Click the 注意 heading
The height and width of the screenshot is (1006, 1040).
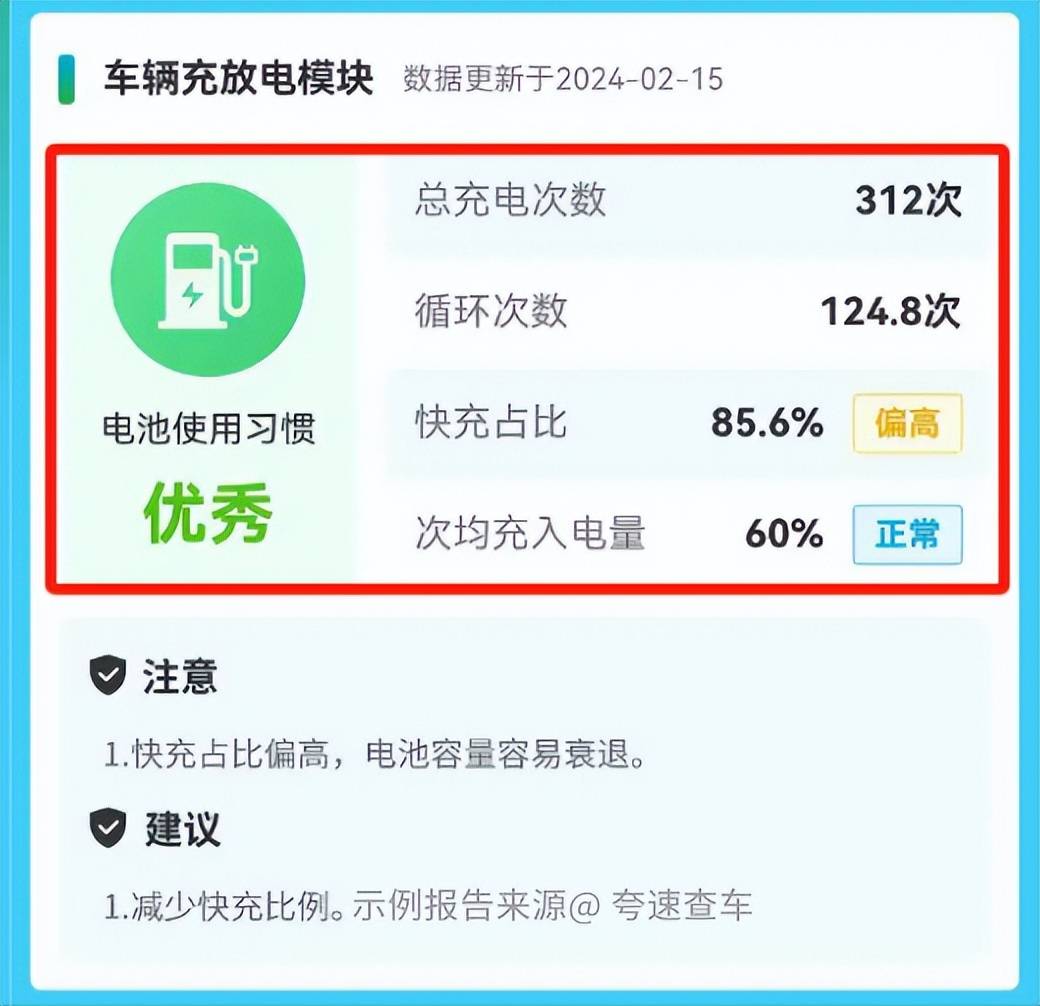click(x=180, y=676)
